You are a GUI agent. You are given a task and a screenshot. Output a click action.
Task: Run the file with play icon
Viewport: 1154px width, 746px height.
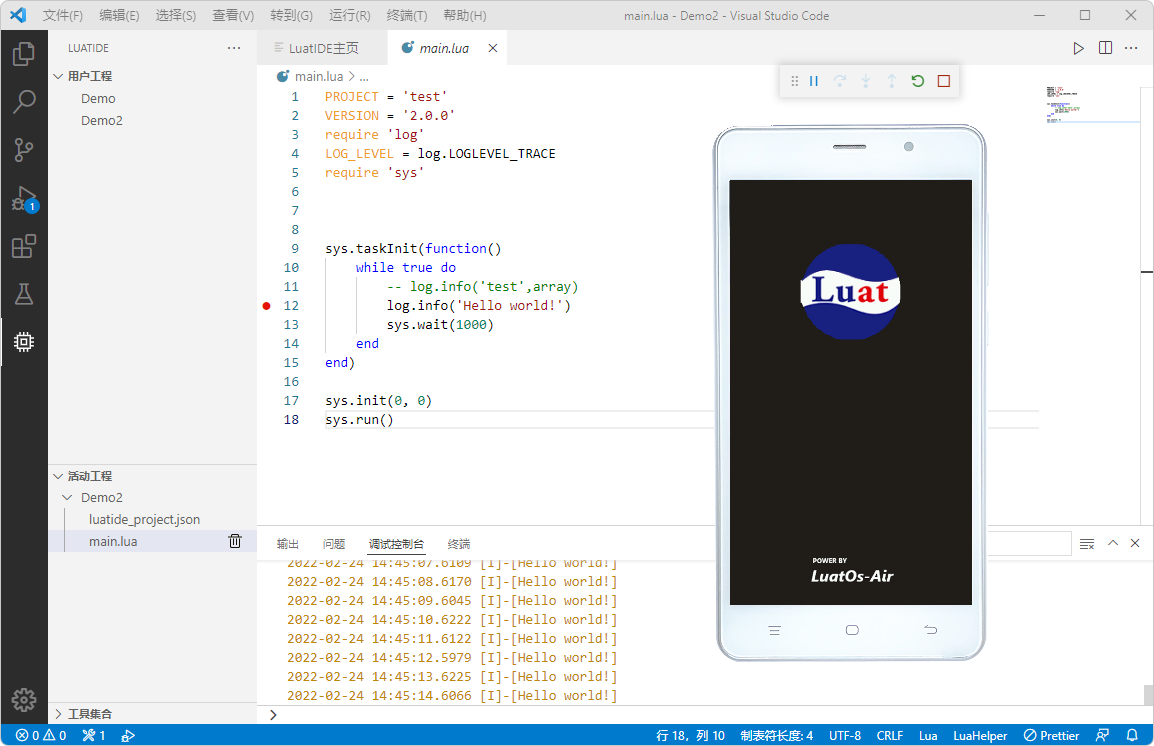[x=1078, y=48]
